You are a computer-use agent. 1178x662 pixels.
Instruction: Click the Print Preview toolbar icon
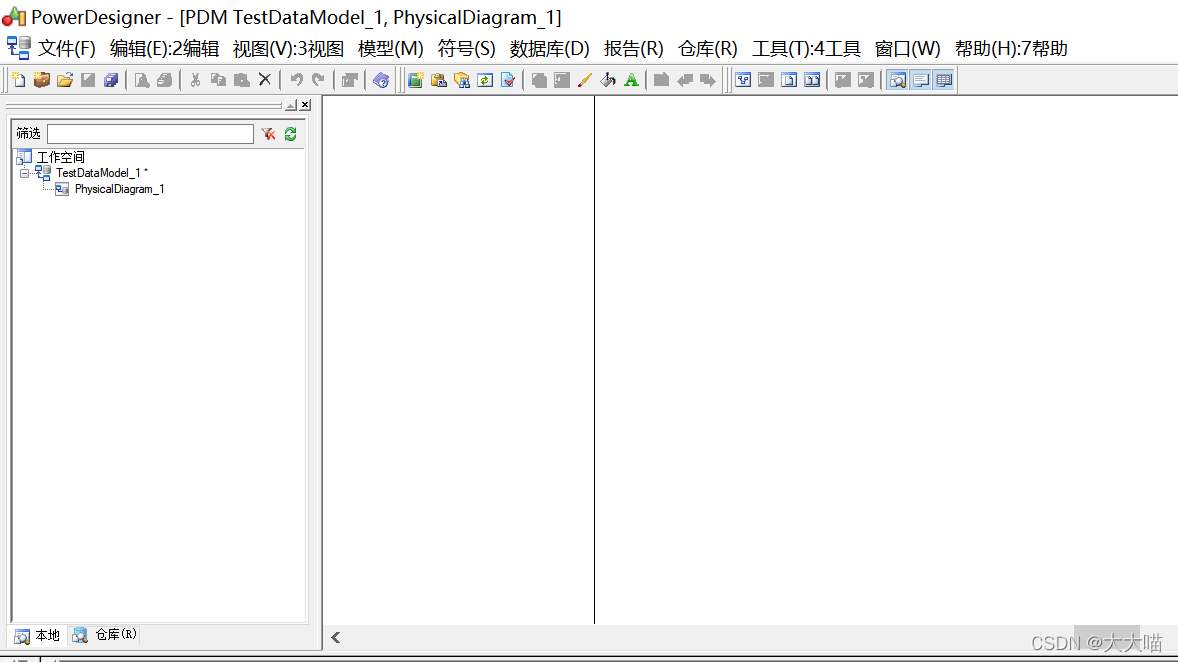point(141,80)
